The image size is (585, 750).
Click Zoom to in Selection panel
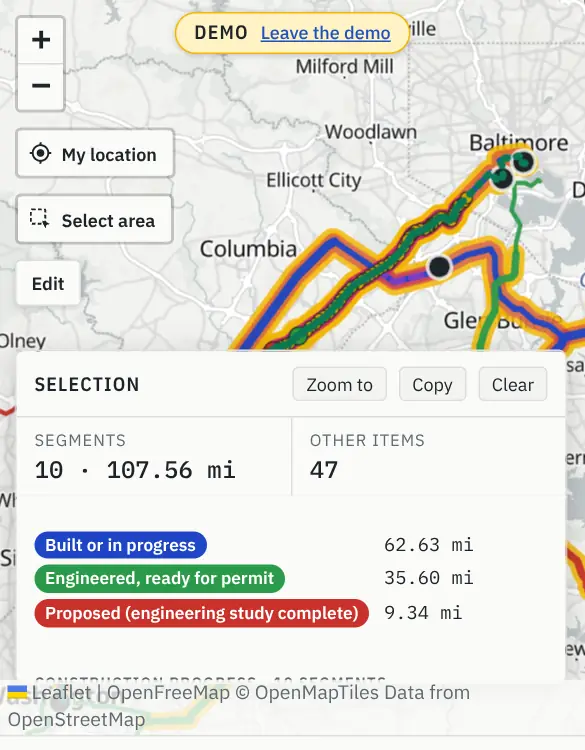339,385
